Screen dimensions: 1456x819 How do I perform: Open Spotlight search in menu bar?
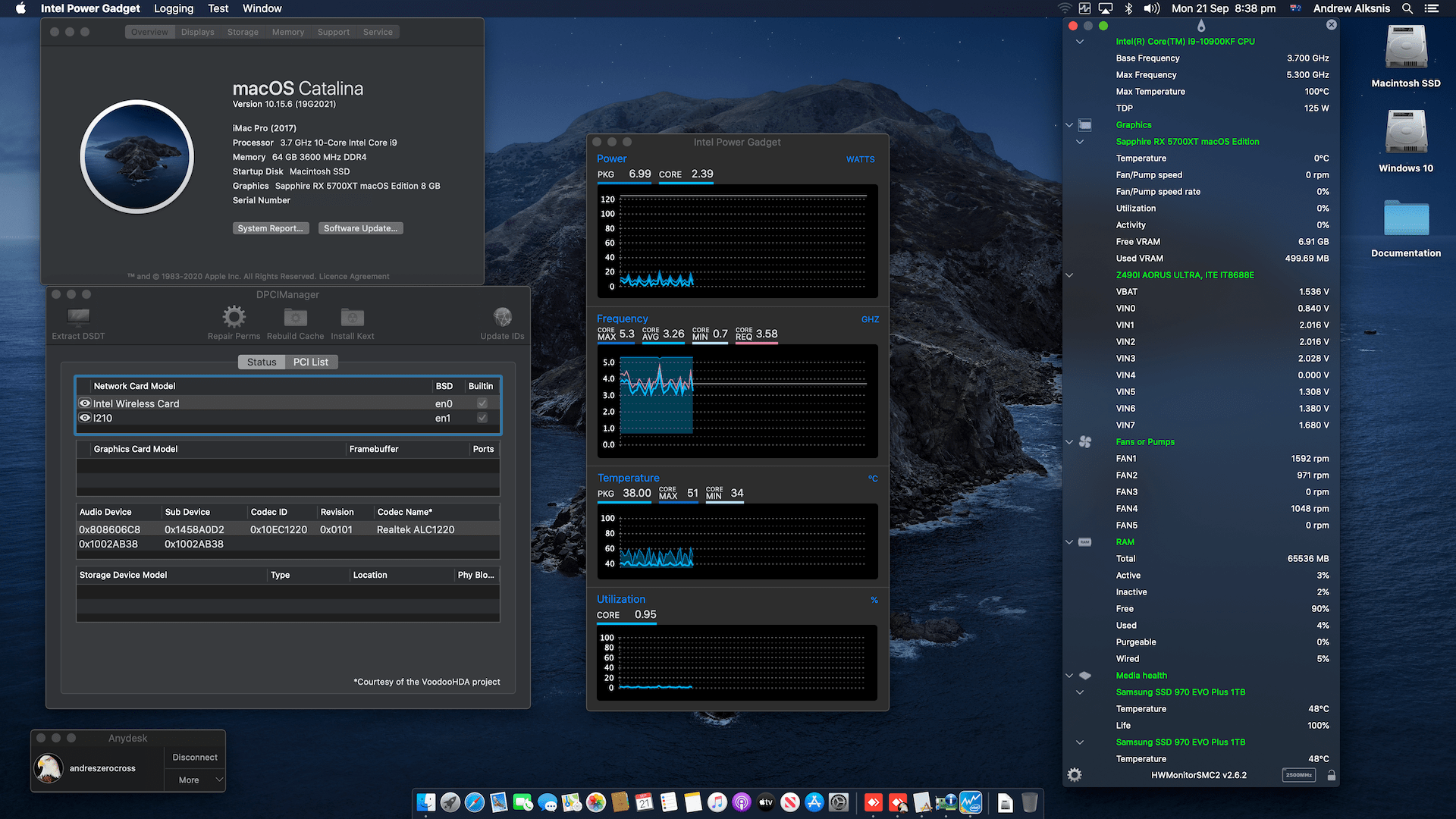coord(1407,8)
